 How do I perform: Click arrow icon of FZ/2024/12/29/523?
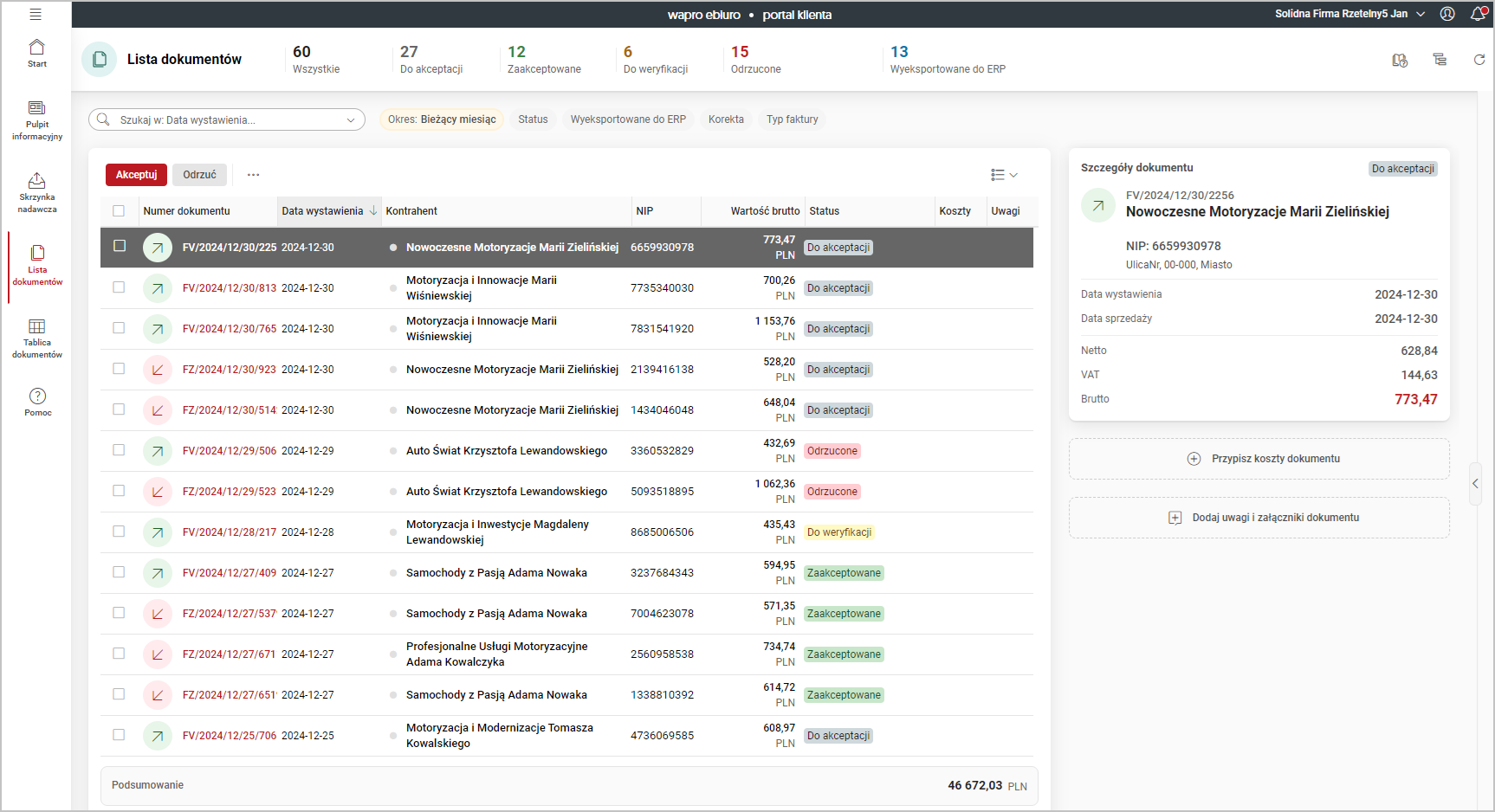click(157, 492)
